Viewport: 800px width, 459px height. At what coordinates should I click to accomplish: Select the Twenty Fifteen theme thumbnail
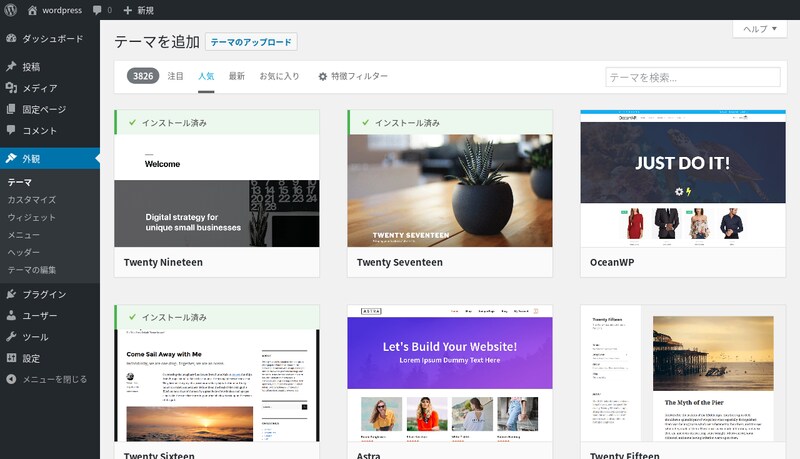click(x=683, y=373)
